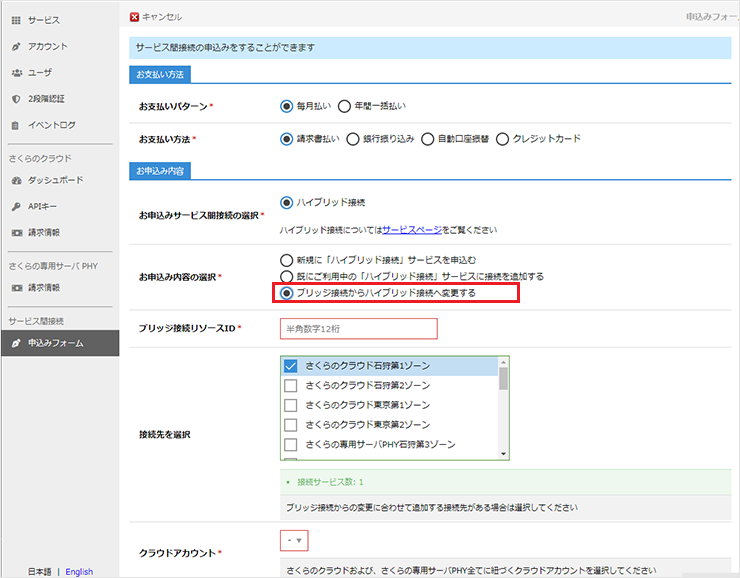This screenshot has width=740, height=578.
Task: Open the クラウドアカウント dropdown
Action: tap(293, 541)
